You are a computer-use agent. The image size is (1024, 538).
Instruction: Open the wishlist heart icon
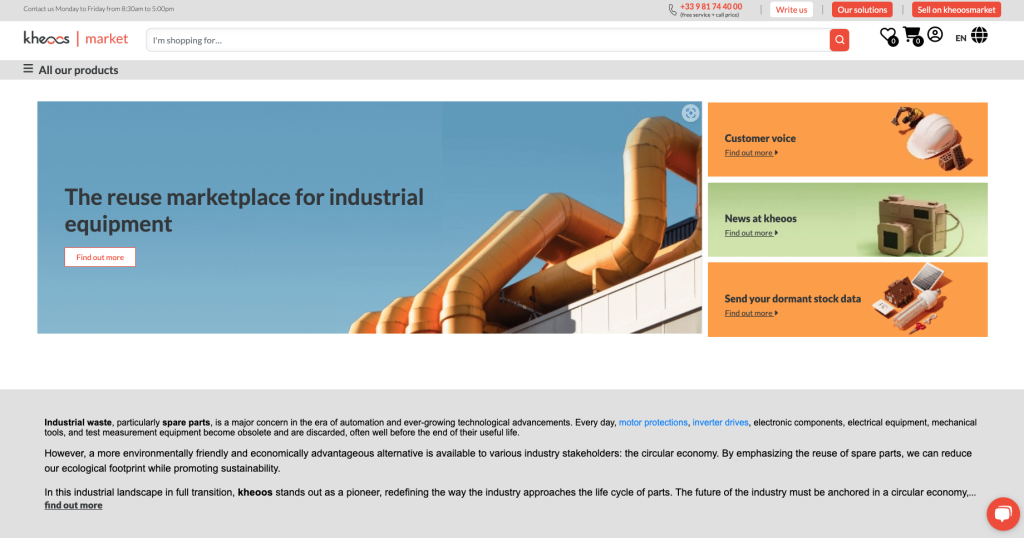coord(888,36)
